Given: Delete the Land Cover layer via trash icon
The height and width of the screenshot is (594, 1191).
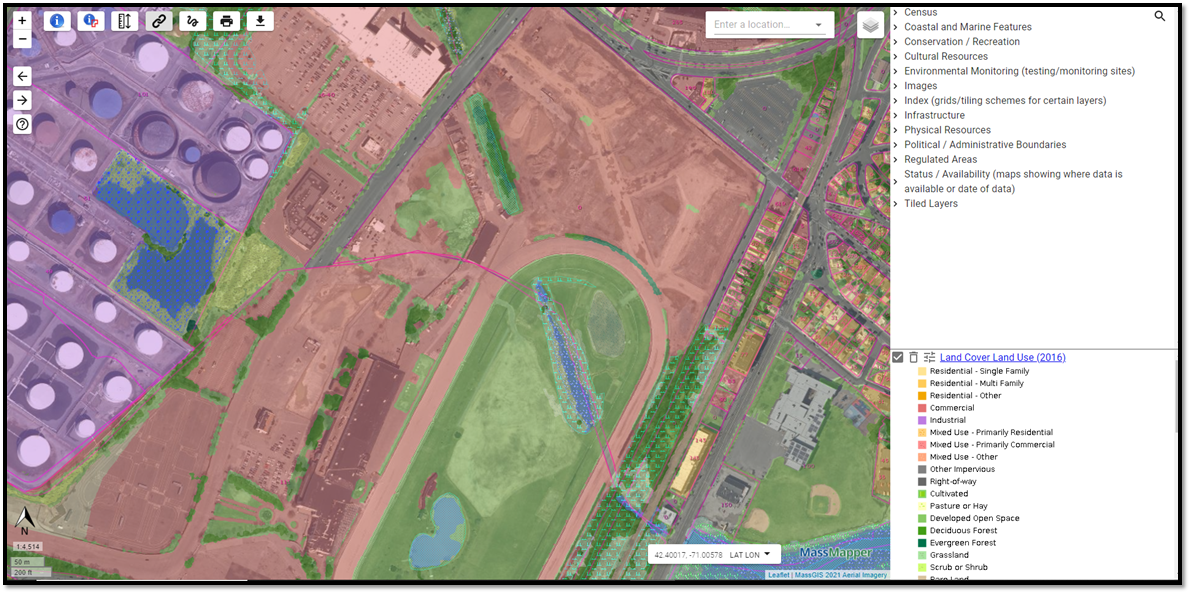Looking at the screenshot, I should (913, 357).
